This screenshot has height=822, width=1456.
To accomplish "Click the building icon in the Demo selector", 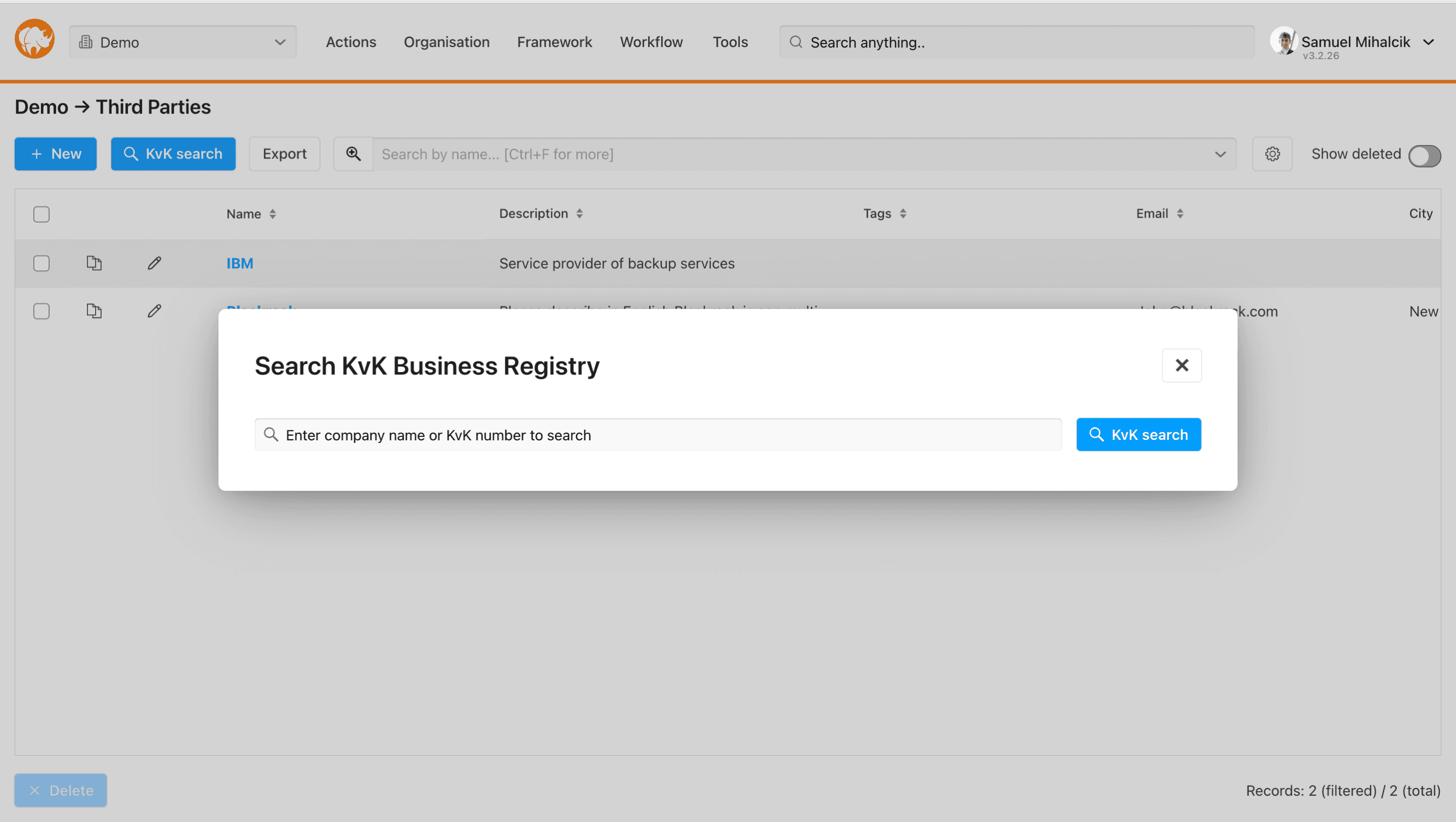I will (x=85, y=42).
